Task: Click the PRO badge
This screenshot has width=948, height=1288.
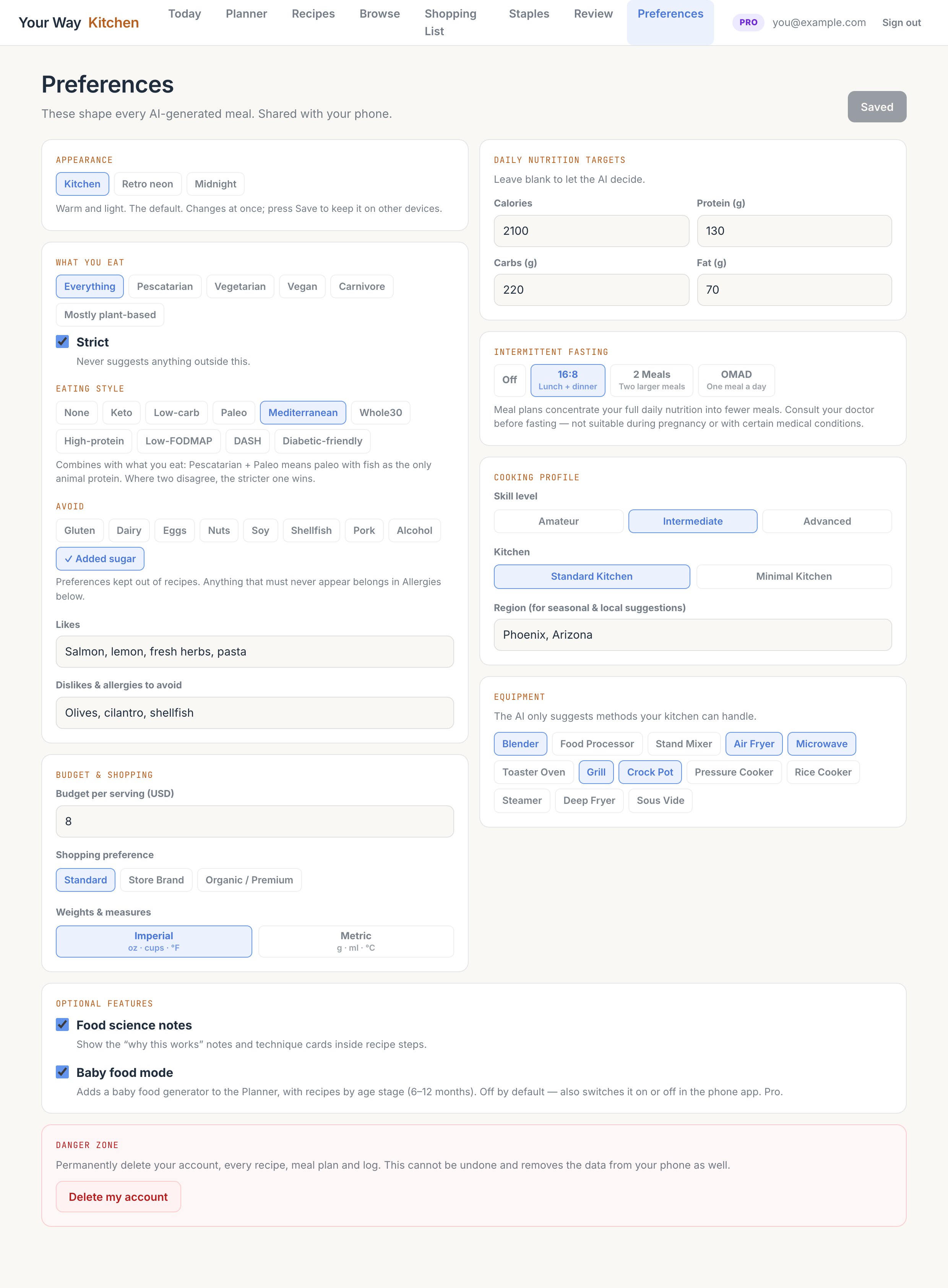Action: click(748, 23)
